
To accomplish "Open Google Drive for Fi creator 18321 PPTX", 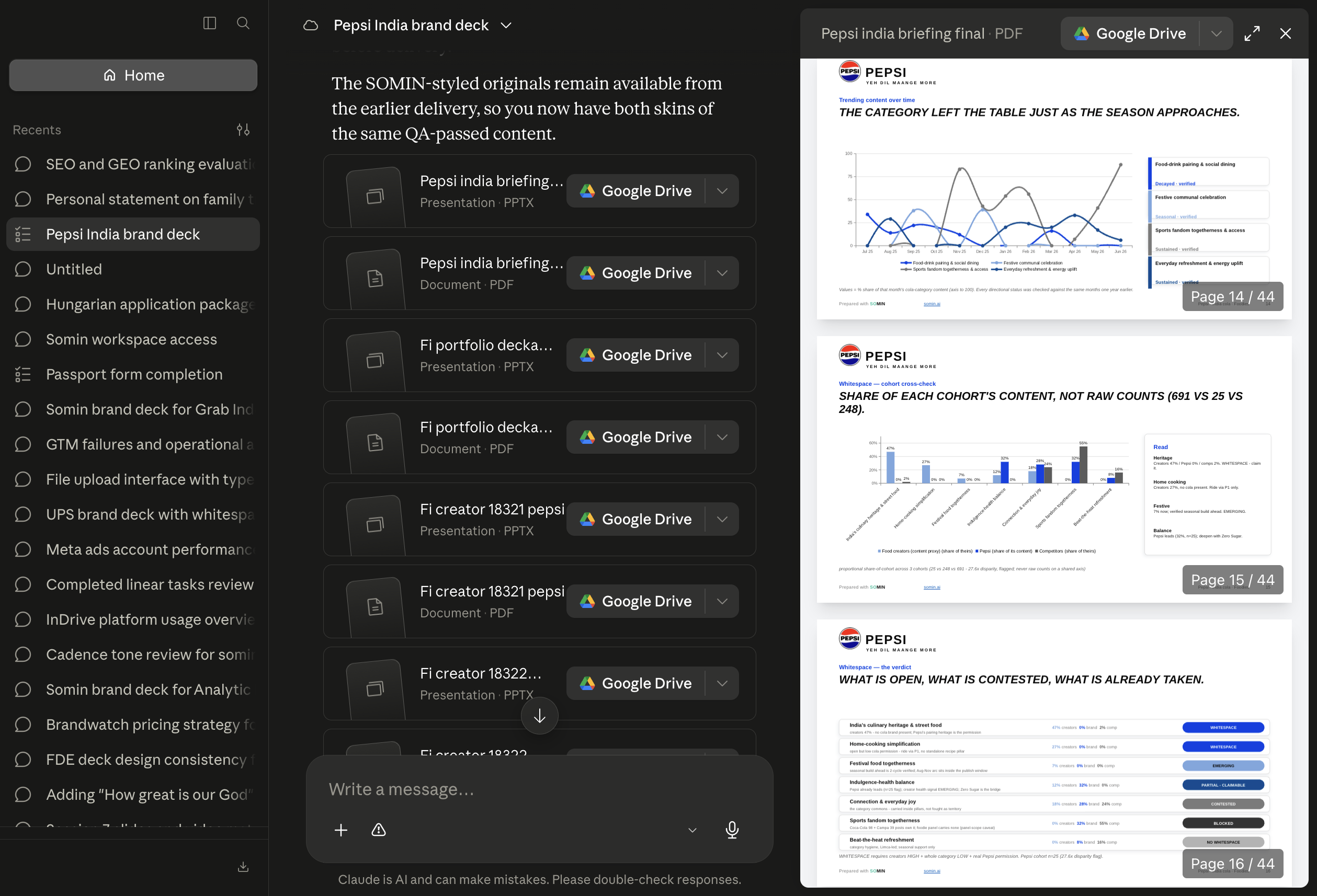I will (636, 520).
